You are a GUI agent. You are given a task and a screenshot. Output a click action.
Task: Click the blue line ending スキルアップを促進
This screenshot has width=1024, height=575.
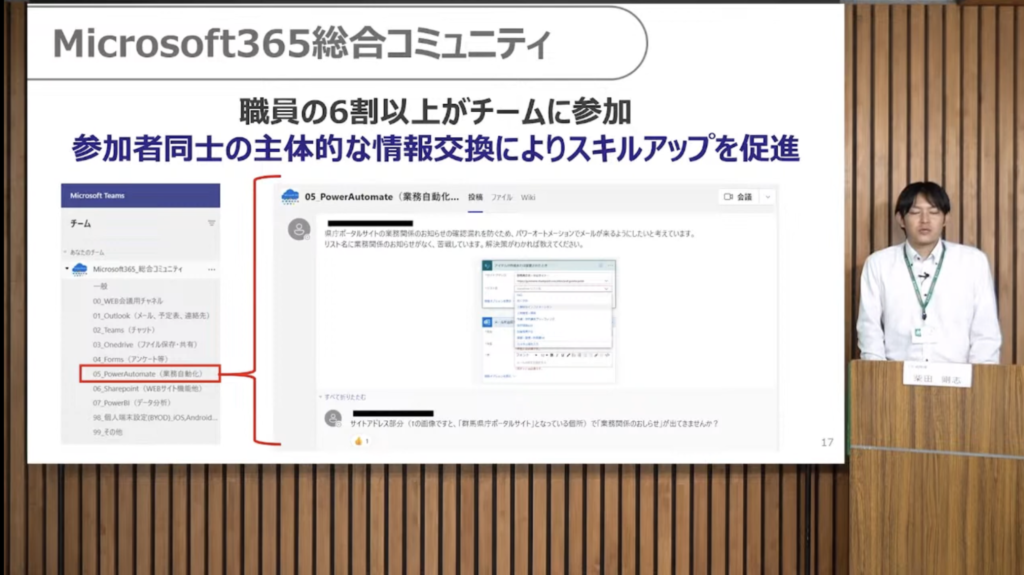(435, 148)
